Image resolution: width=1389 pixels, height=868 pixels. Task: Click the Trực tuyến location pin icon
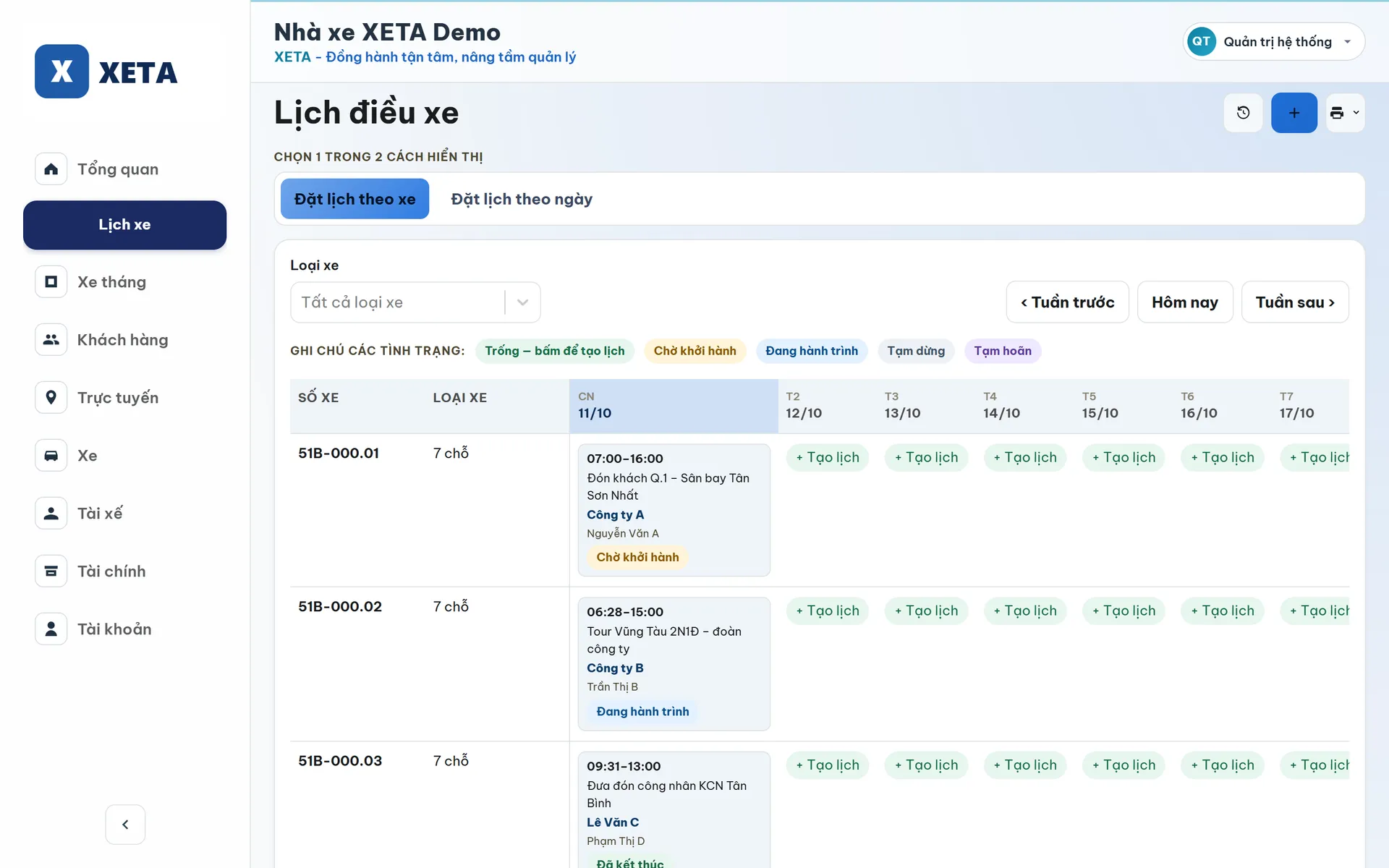coord(51,398)
